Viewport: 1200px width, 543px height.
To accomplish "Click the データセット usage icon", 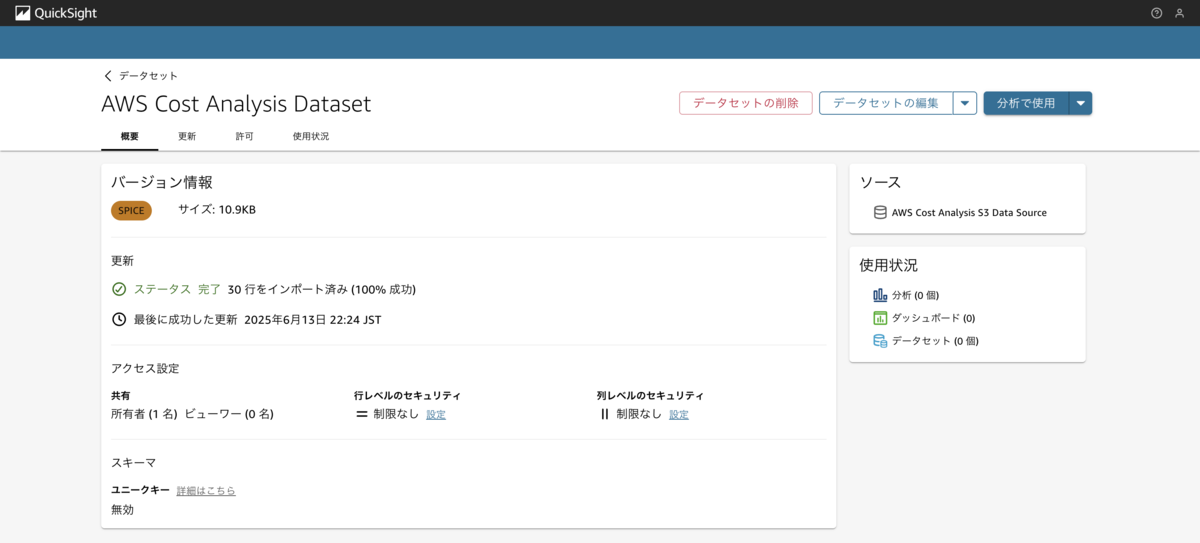I will point(880,341).
